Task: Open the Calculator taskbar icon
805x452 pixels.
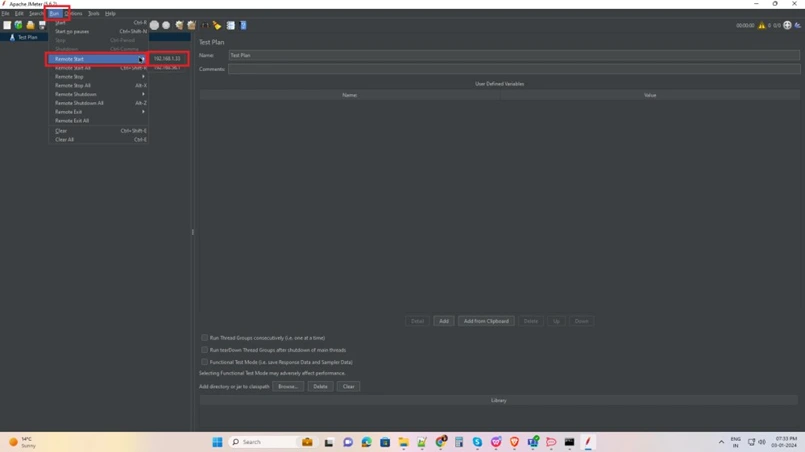Action: click(459, 442)
